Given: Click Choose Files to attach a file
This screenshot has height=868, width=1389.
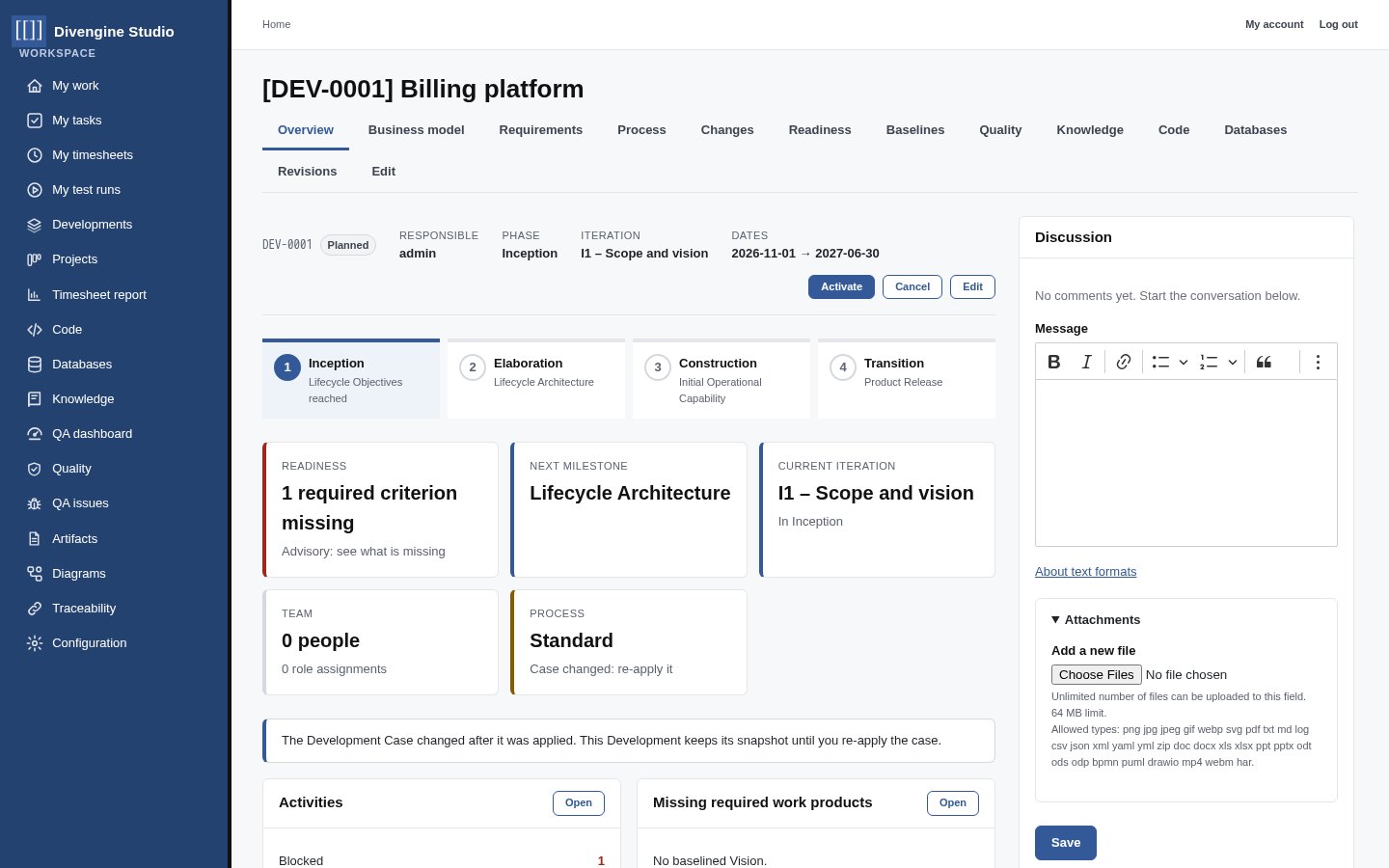Looking at the screenshot, I should click(1097, 675).
